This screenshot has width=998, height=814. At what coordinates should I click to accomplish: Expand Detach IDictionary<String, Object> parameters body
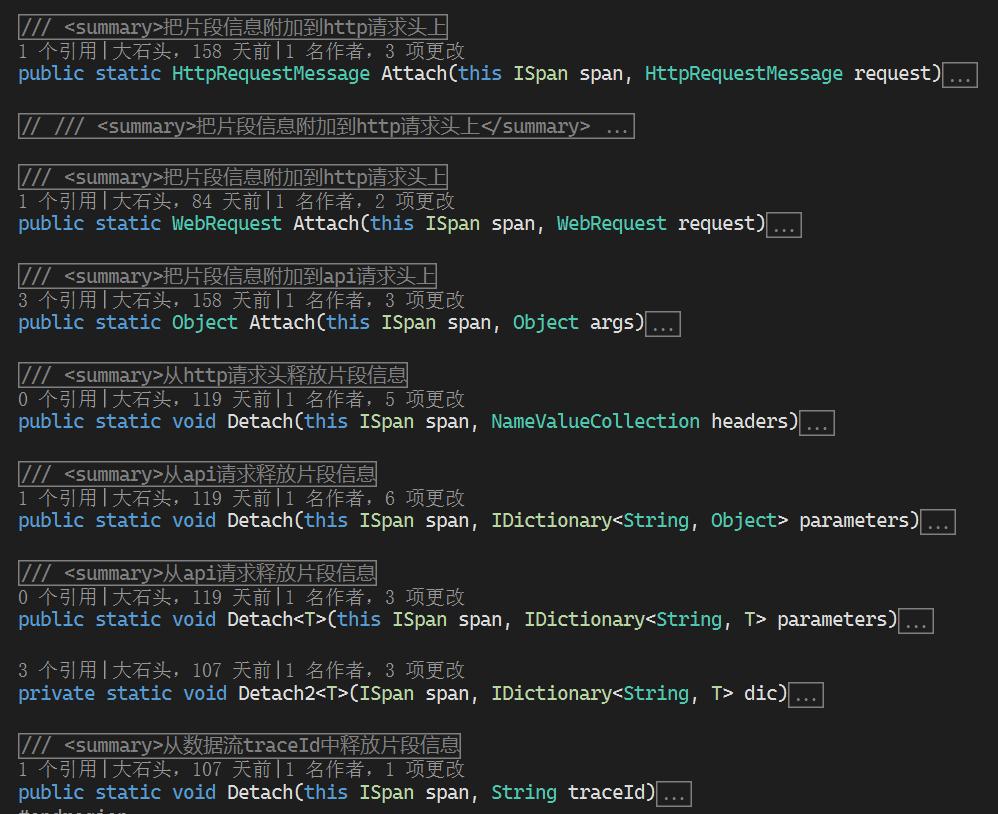tap(938, 522)
